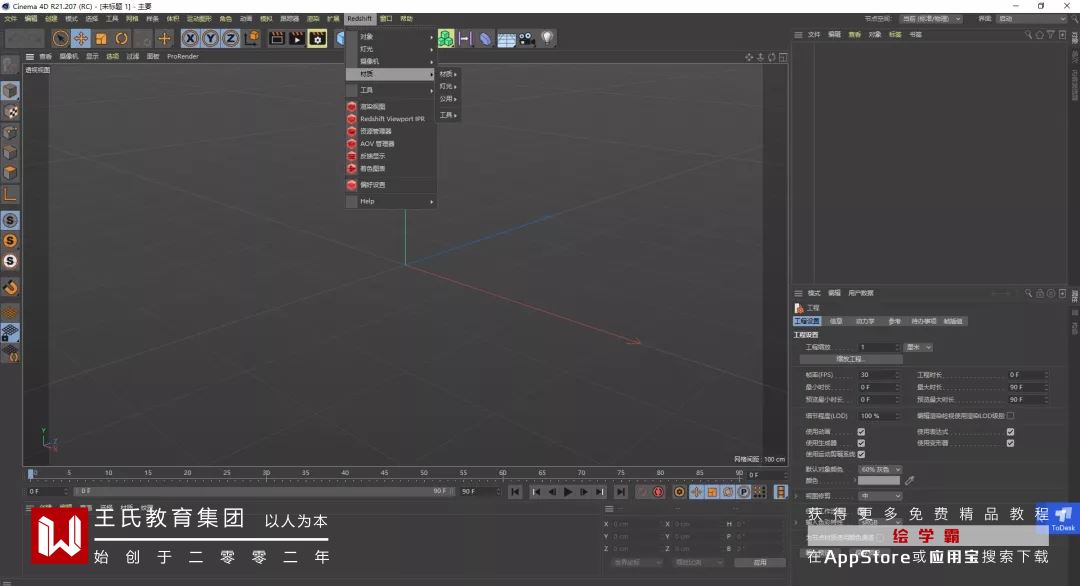Open the Redshift menu in menu bar
The height and width of the screenshot is (586, 1080).
[359, 19]
